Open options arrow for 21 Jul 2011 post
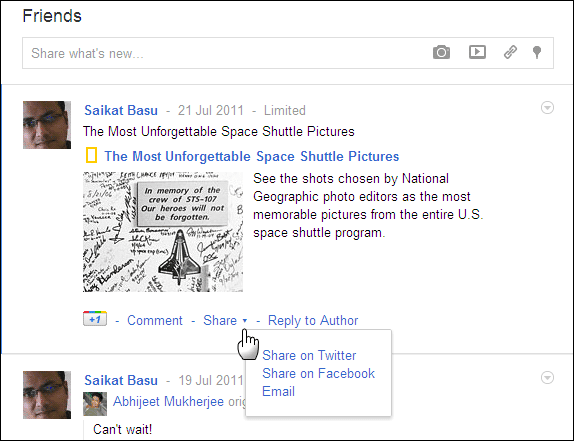 pos(547,108)
